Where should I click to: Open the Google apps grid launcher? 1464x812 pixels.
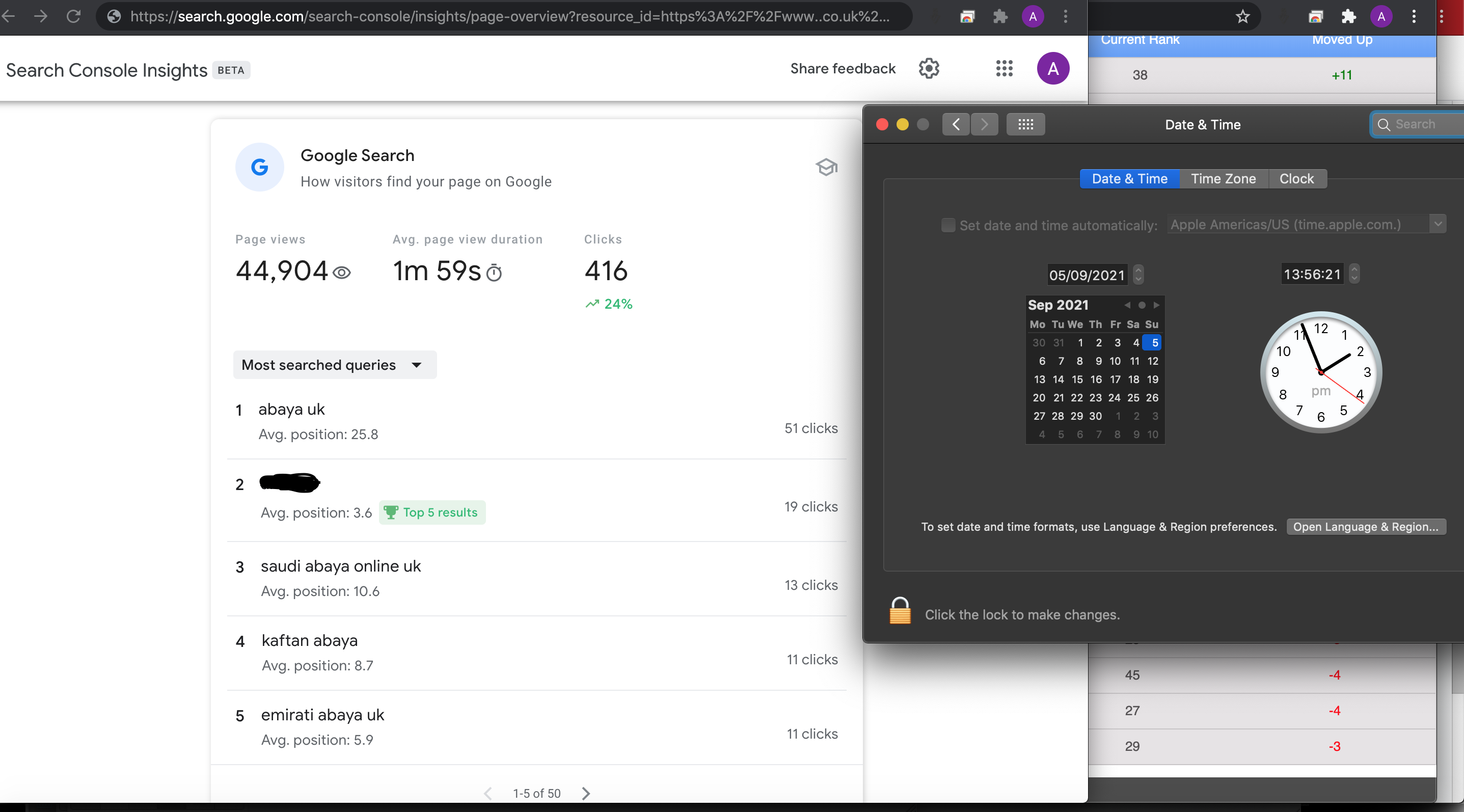click(x=1004, y=69)
